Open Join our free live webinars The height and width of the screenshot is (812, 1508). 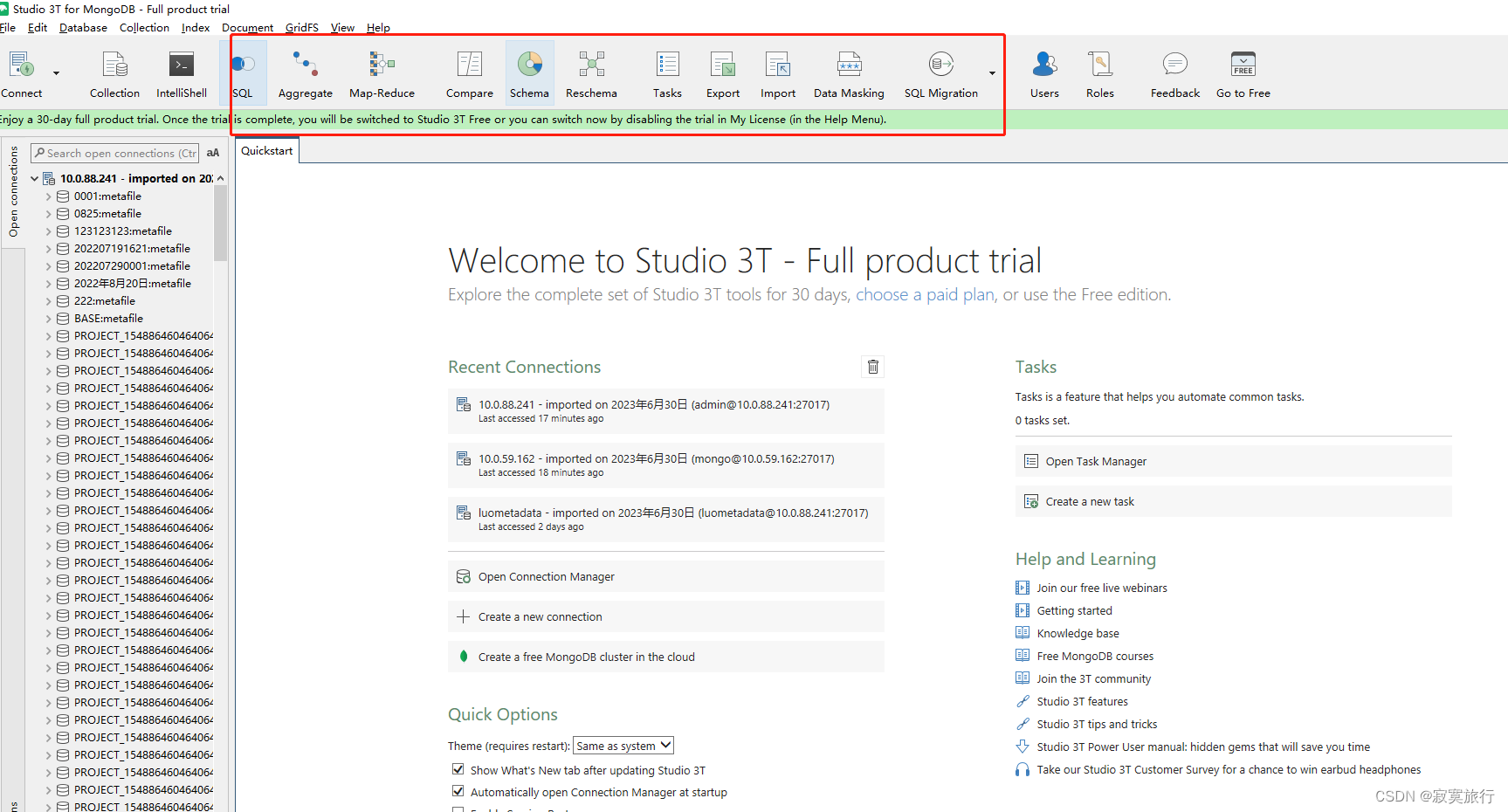coord(1102,588)
